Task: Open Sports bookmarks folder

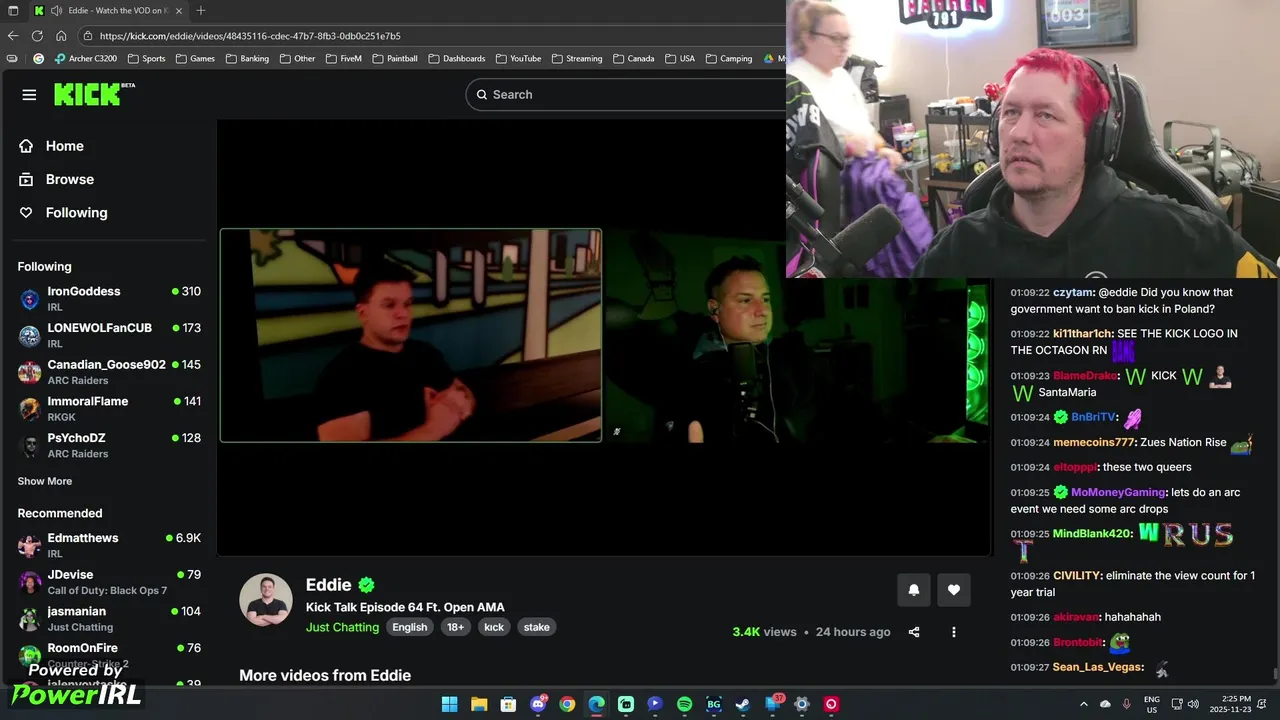Action: point(146,58)
